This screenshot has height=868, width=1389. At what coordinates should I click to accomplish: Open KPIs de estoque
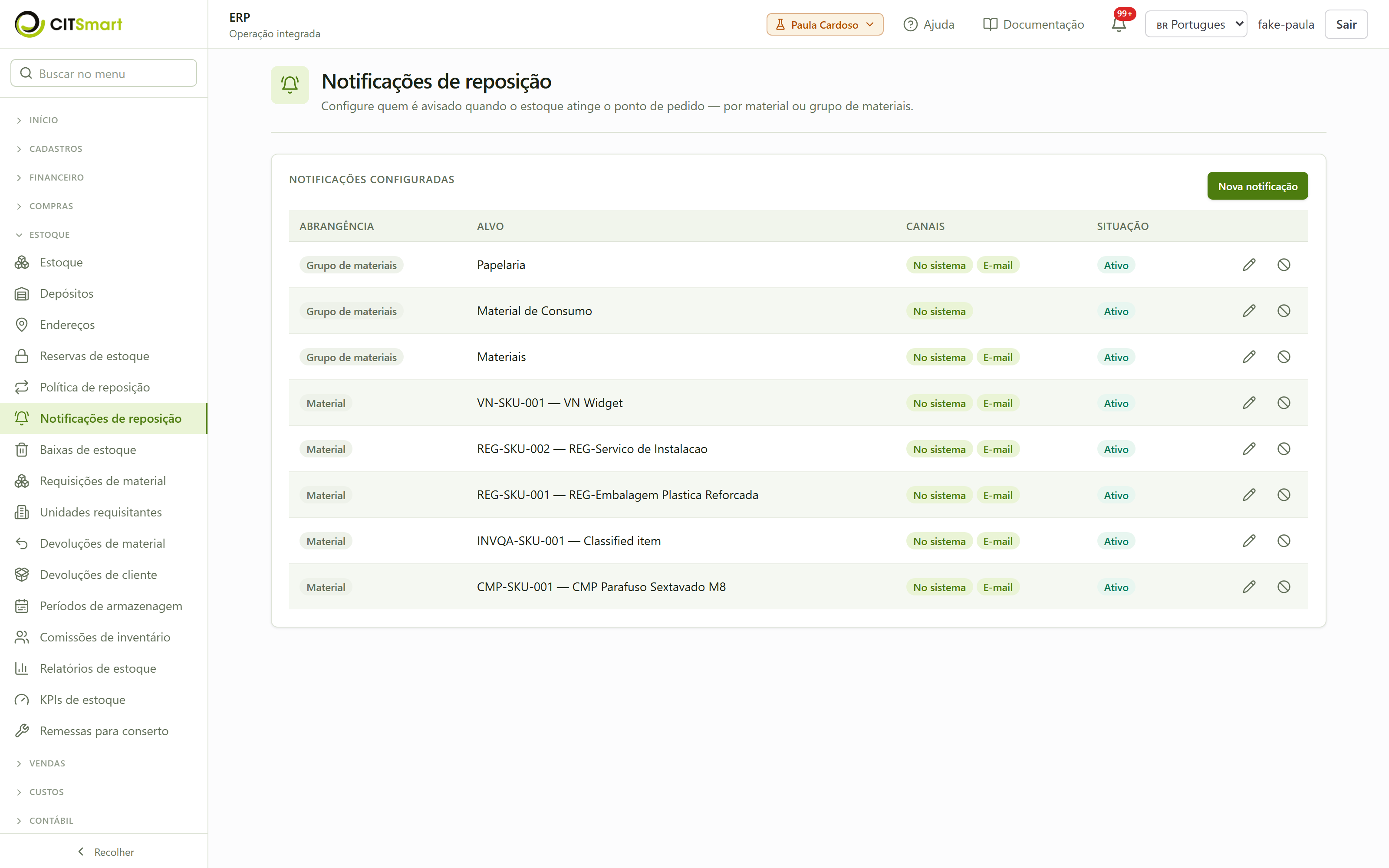(x=104, y=700)
